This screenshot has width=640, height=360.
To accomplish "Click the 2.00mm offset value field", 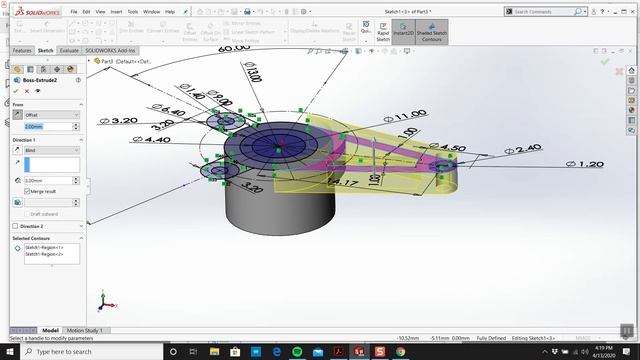I will (x=48, y=127).
